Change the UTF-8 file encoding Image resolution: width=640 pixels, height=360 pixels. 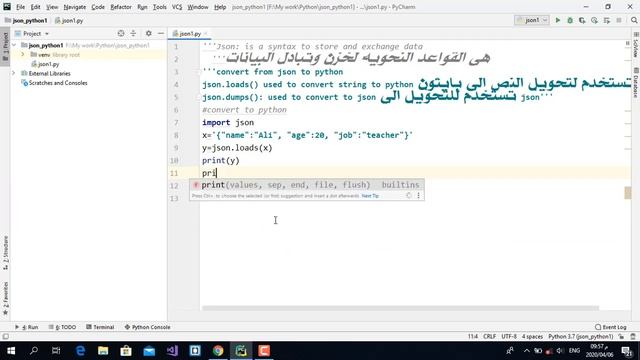coord(509,337)
